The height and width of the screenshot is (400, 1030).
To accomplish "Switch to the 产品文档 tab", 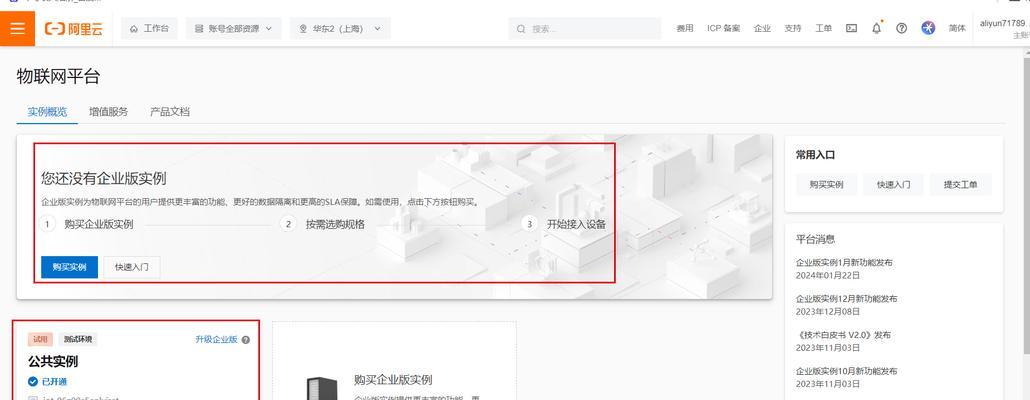I will tap(169, 112).
